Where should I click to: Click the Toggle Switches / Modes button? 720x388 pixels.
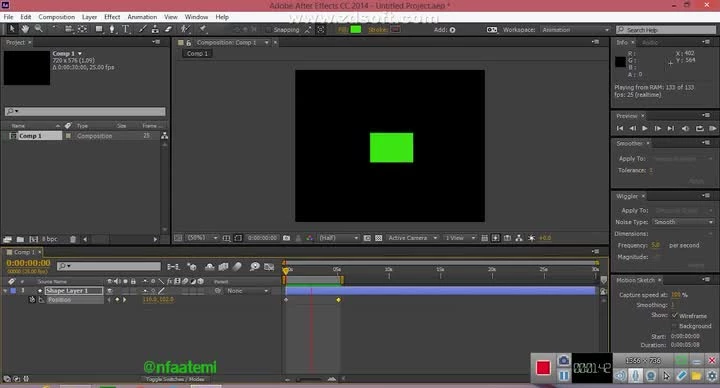[175, 379]
